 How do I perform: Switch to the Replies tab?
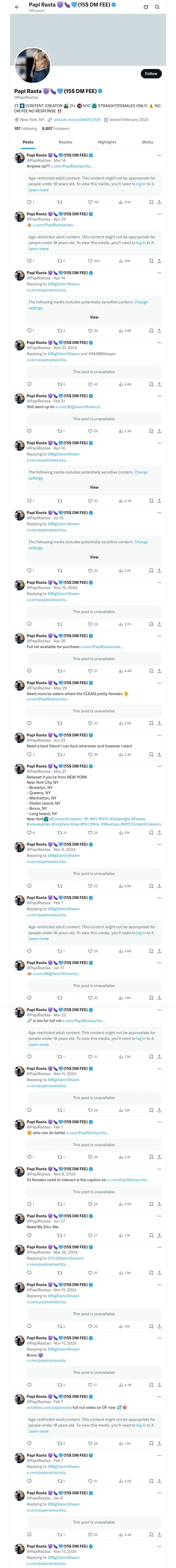tap(65, 142)
